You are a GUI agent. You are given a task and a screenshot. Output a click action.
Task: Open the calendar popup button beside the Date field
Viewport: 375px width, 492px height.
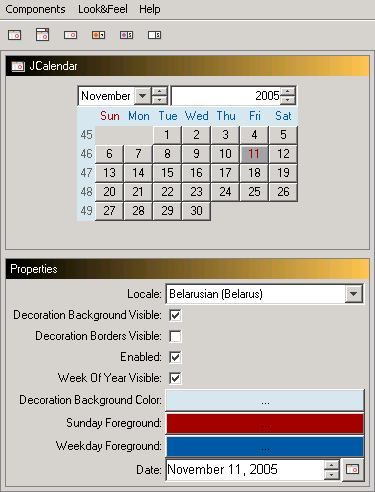click(x=353, y=469)
